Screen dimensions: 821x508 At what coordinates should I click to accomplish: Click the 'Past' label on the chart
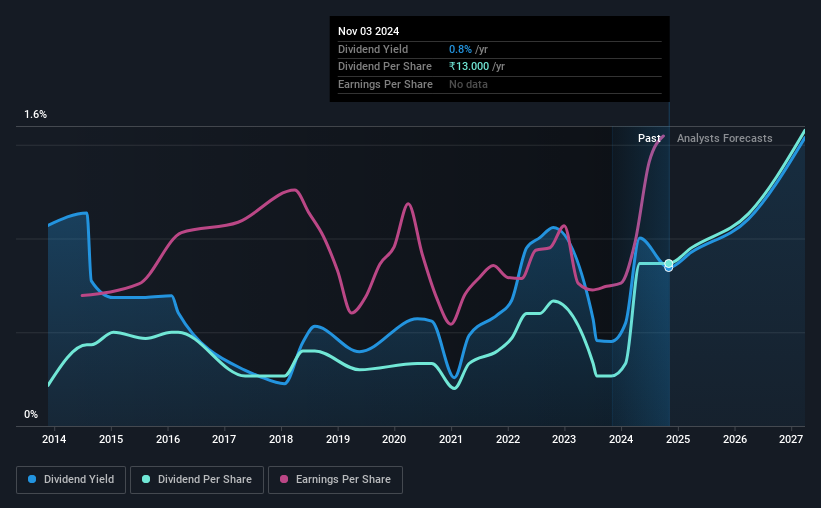pos(649,138)
